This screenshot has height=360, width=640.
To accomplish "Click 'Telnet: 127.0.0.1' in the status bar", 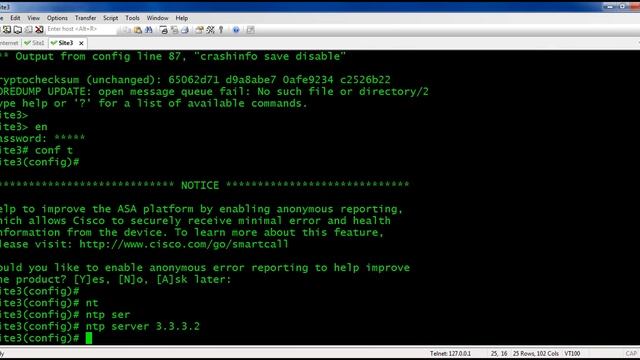I will tap(450, 353).
